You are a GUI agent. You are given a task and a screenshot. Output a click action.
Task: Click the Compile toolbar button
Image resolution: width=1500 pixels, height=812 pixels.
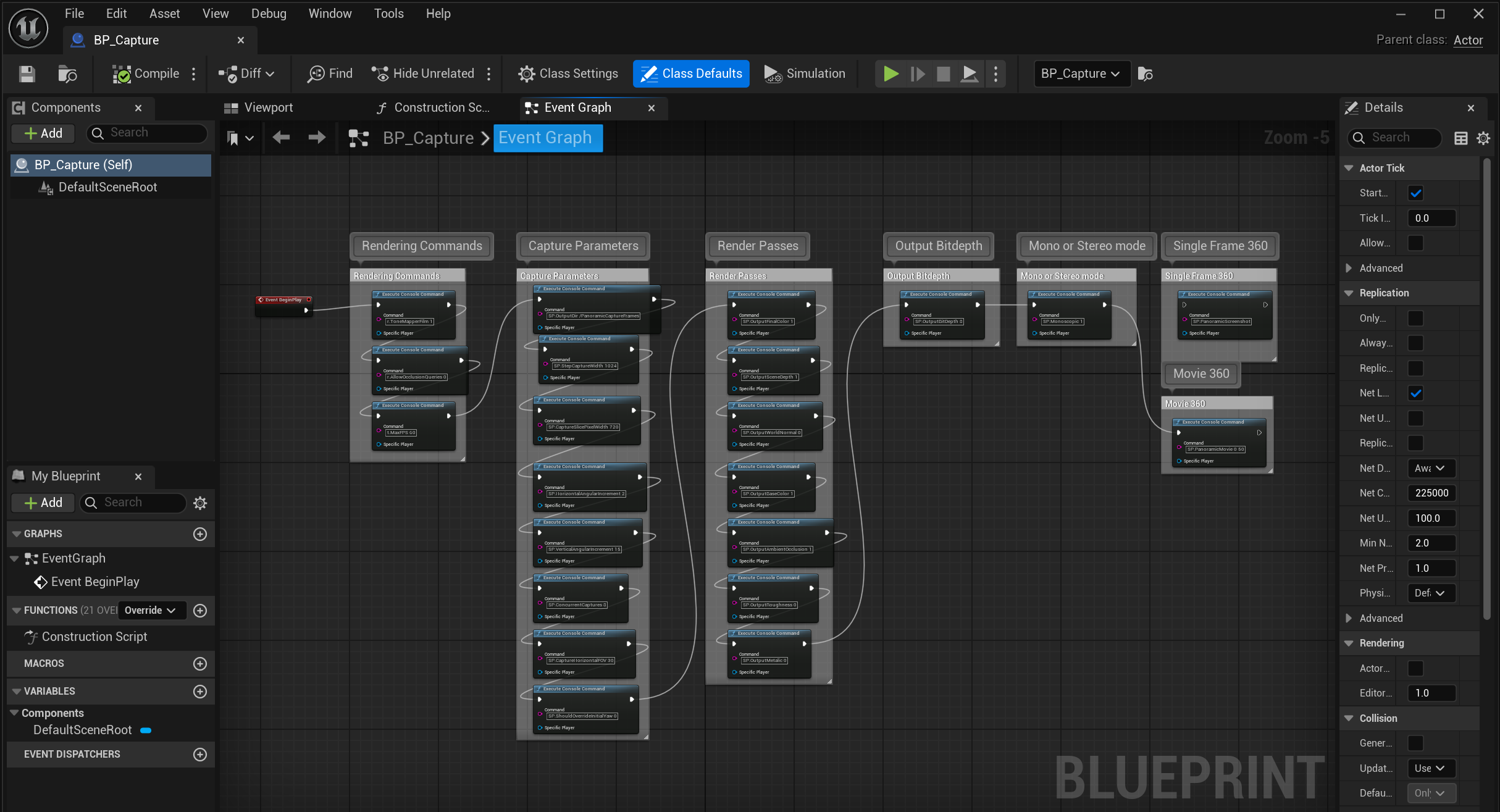(x=146, y=73)
